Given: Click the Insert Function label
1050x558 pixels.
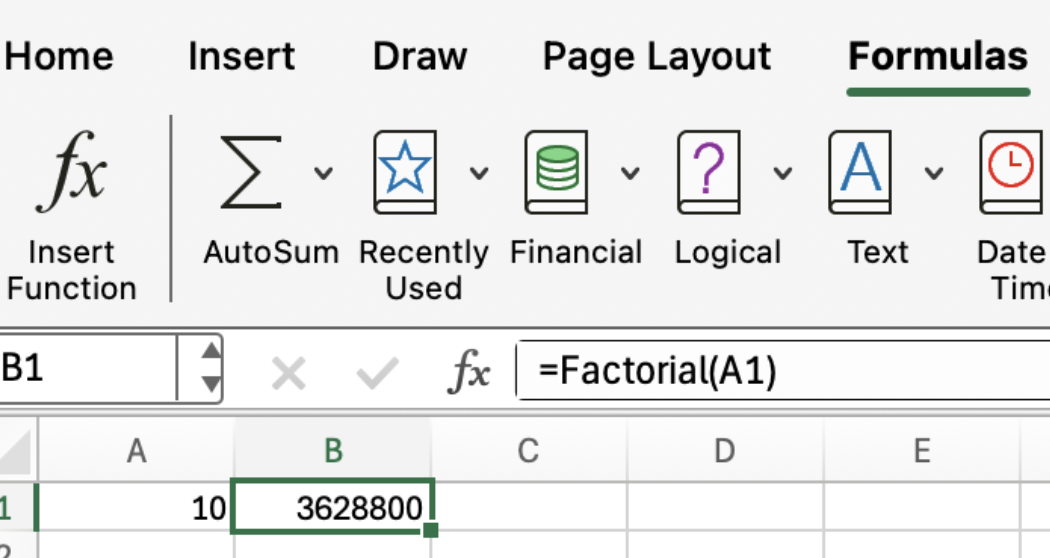Looking at the screenshot, I should 72,270.
